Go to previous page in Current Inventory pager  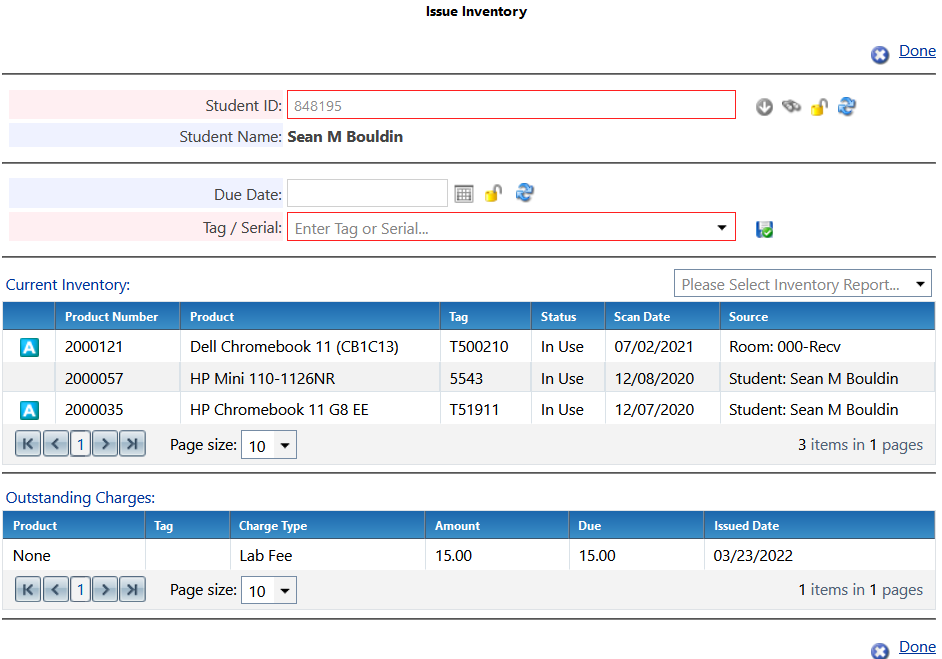click(55, 444)
